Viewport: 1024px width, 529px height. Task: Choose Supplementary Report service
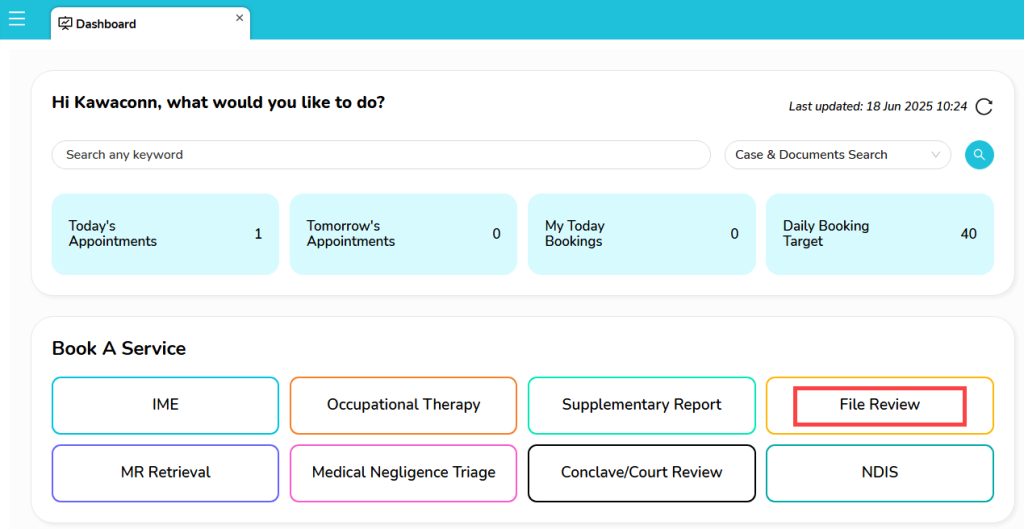coord(641,405)
